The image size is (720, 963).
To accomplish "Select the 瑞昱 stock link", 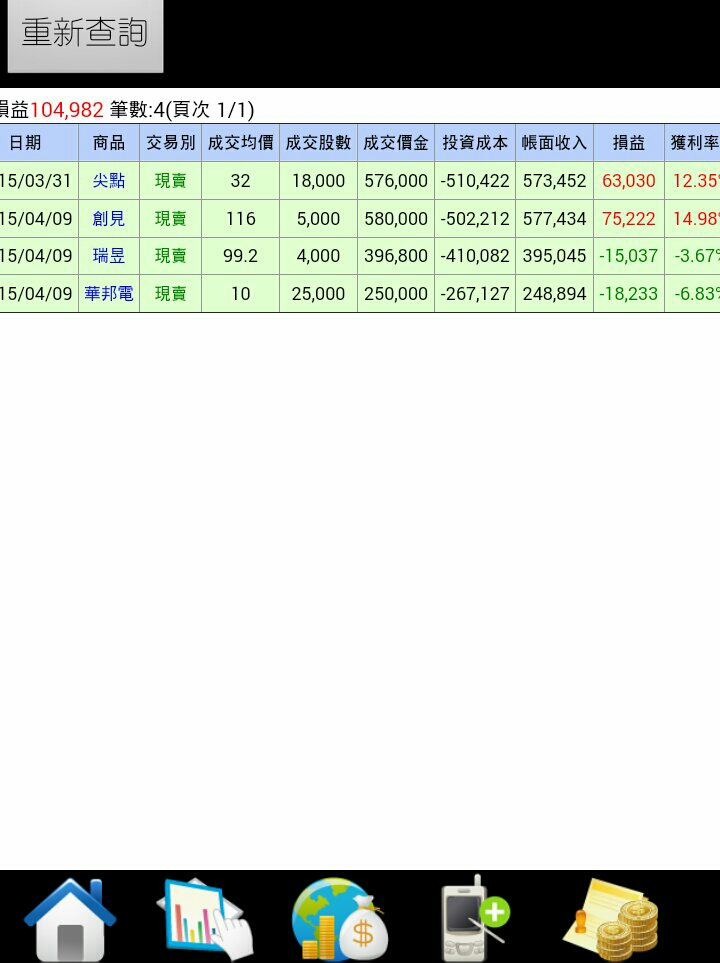I will [x=109, y=255].
